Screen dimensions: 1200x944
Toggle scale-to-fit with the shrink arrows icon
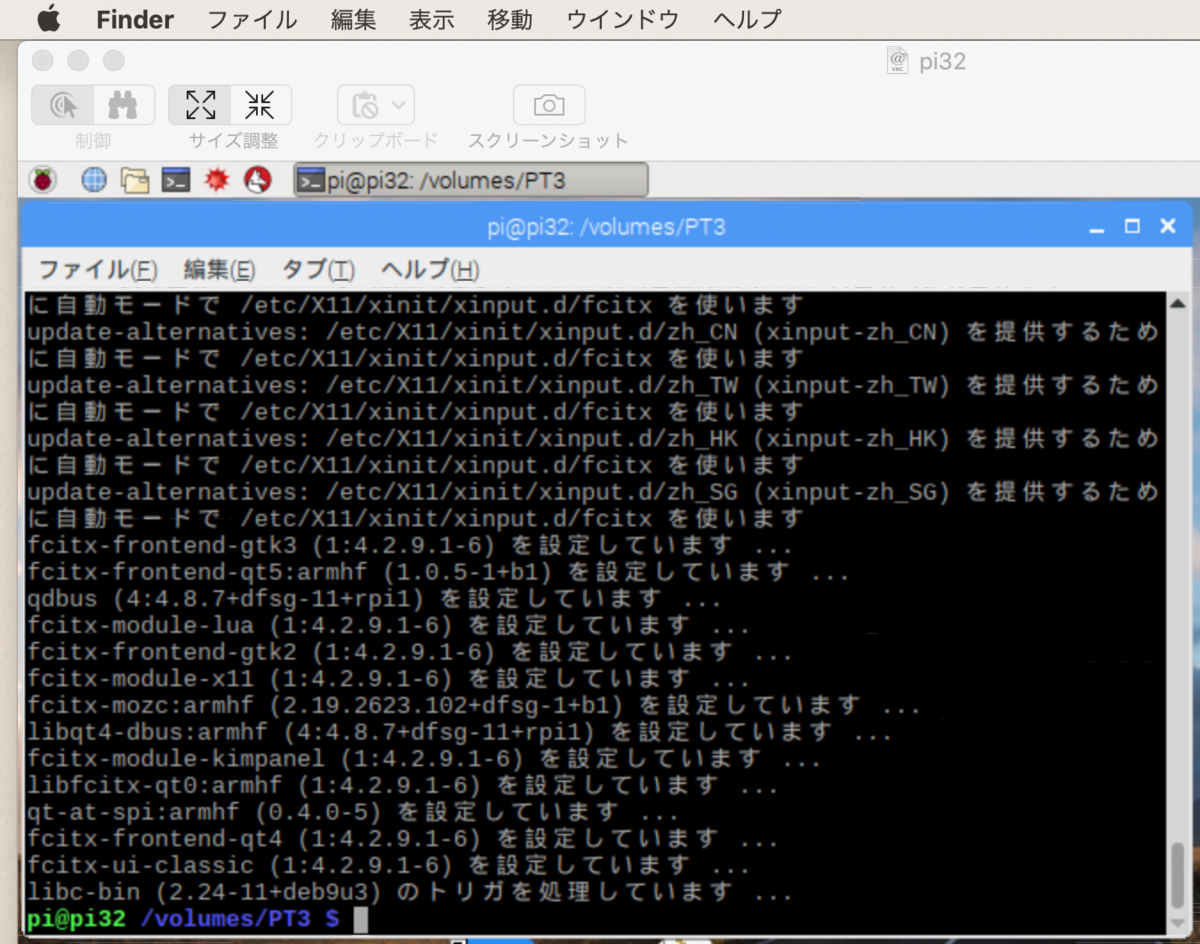click(x=260, y=104)
